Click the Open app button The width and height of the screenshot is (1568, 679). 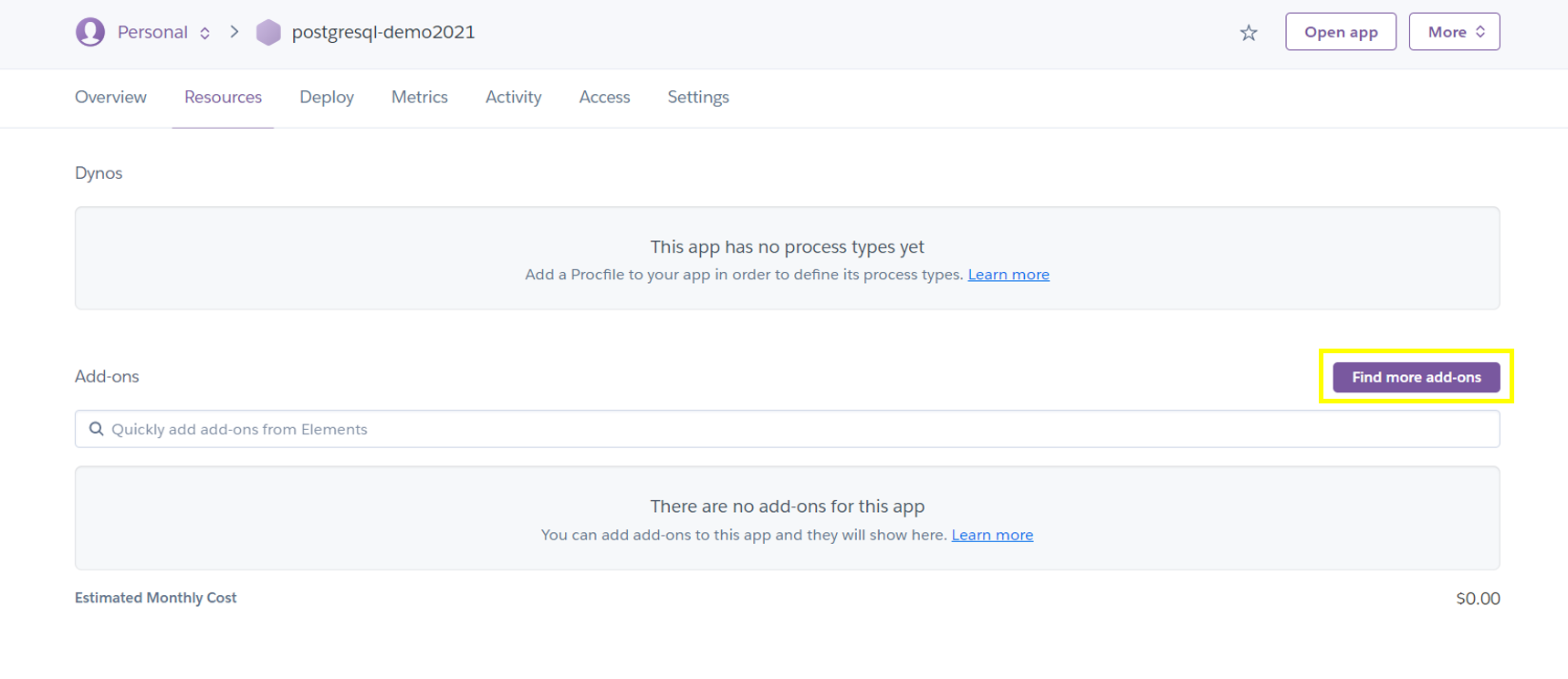click(1341, 32)
